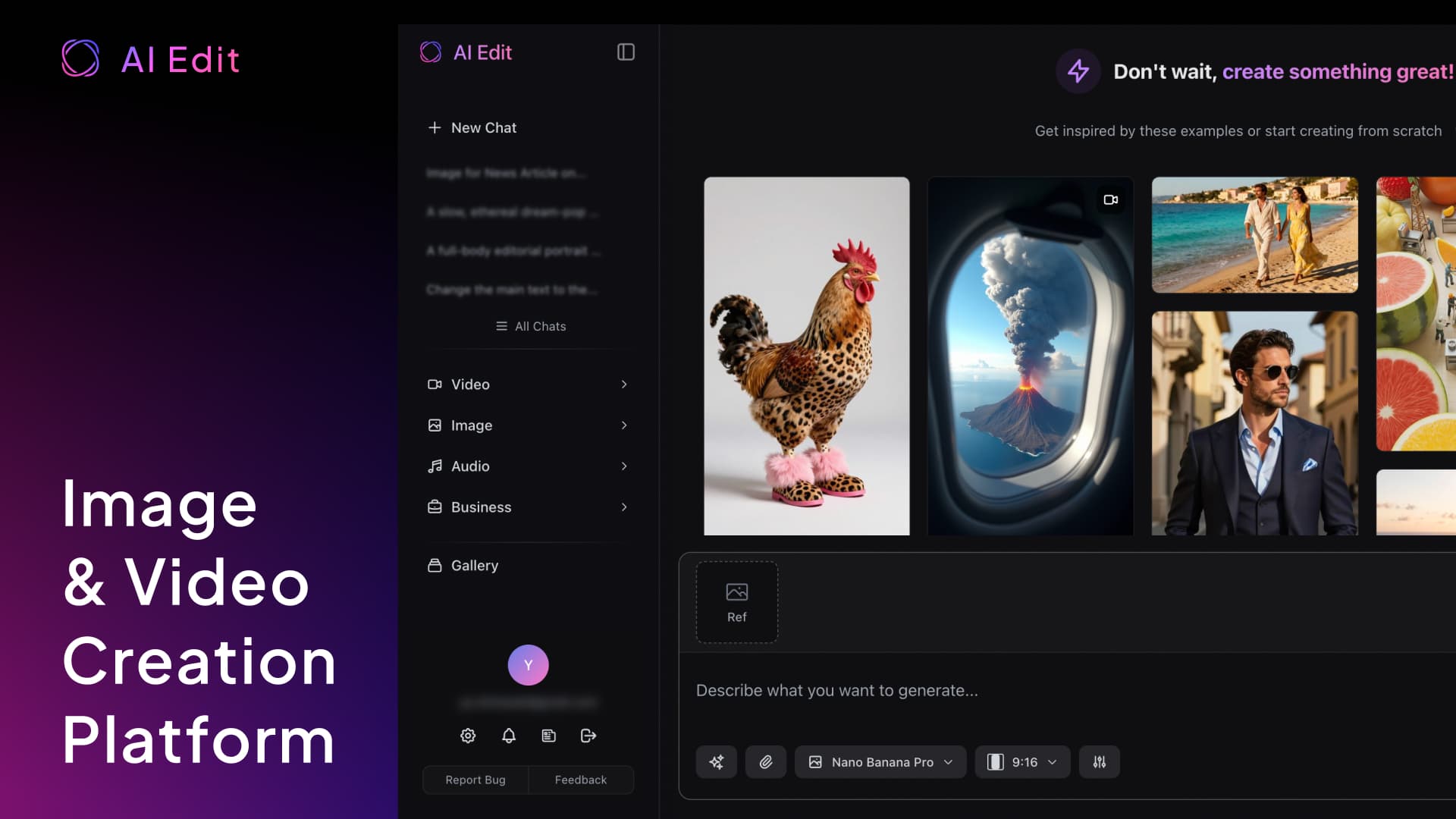Viewport: 1456px width, 819px height.
Task: Start a New Chat
Action: click(x=472, y=128)
